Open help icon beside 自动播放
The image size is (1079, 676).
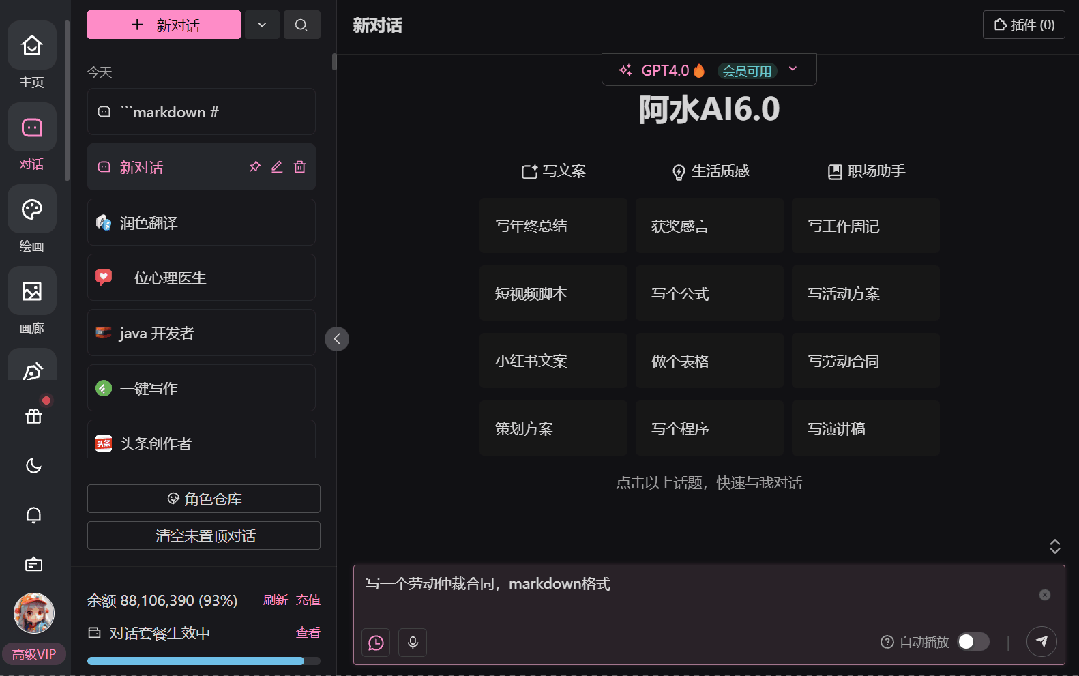(887, 642)
